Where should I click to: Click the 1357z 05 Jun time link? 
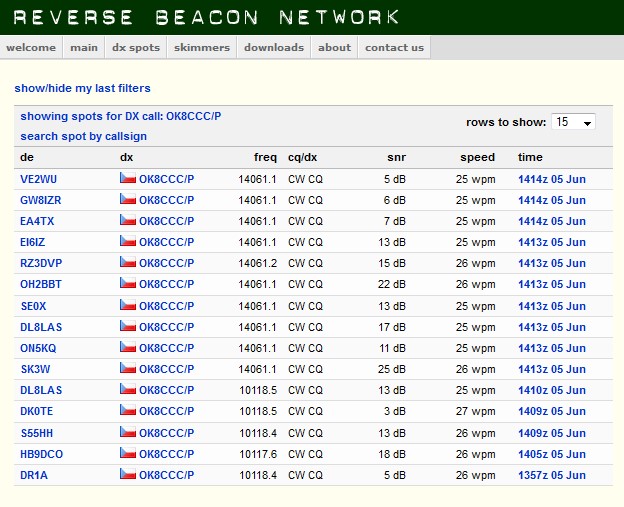tap(551, 475)
